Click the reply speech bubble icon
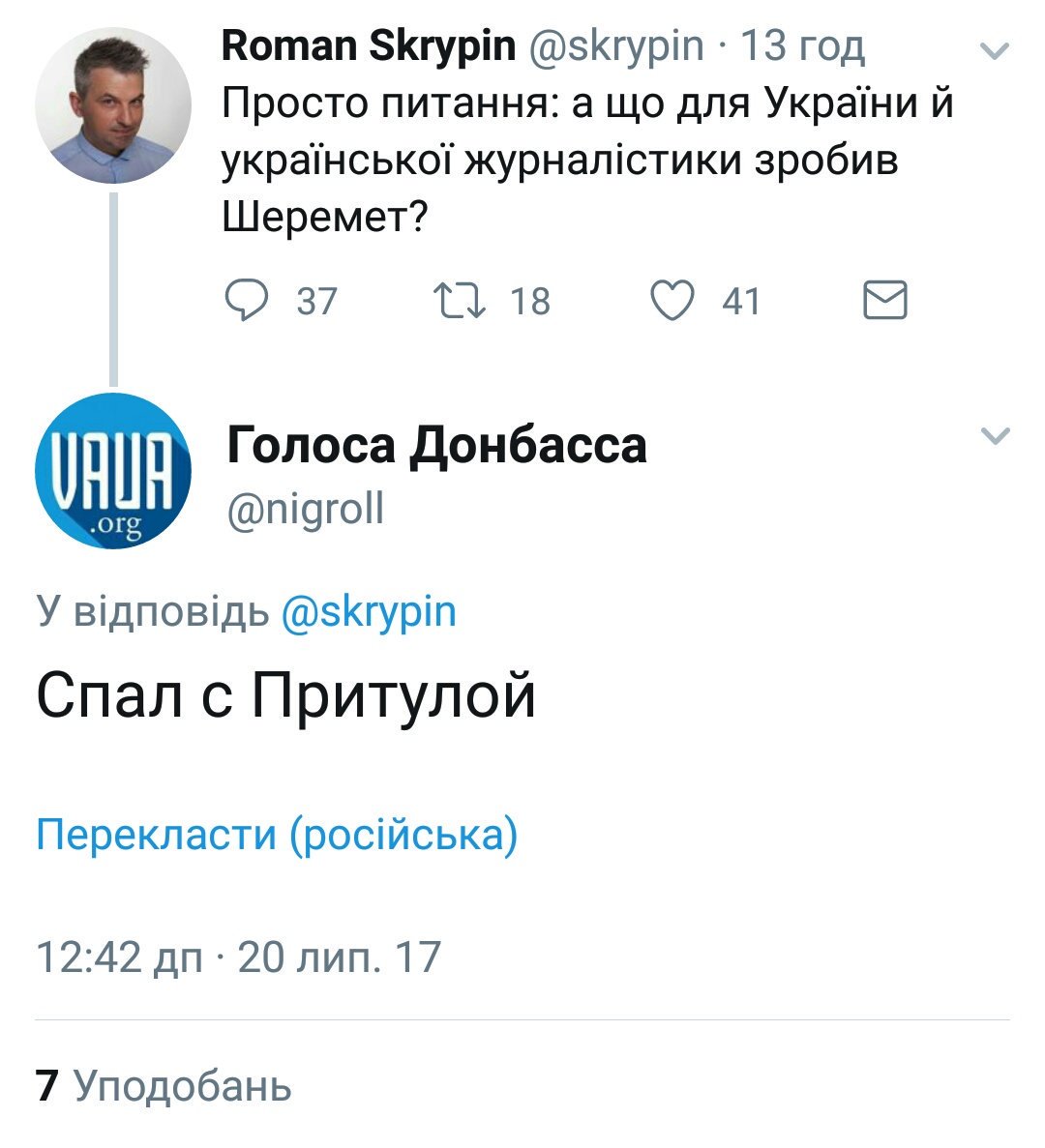This screenshot has height=1148, width=1045. (x=247, y=301)
